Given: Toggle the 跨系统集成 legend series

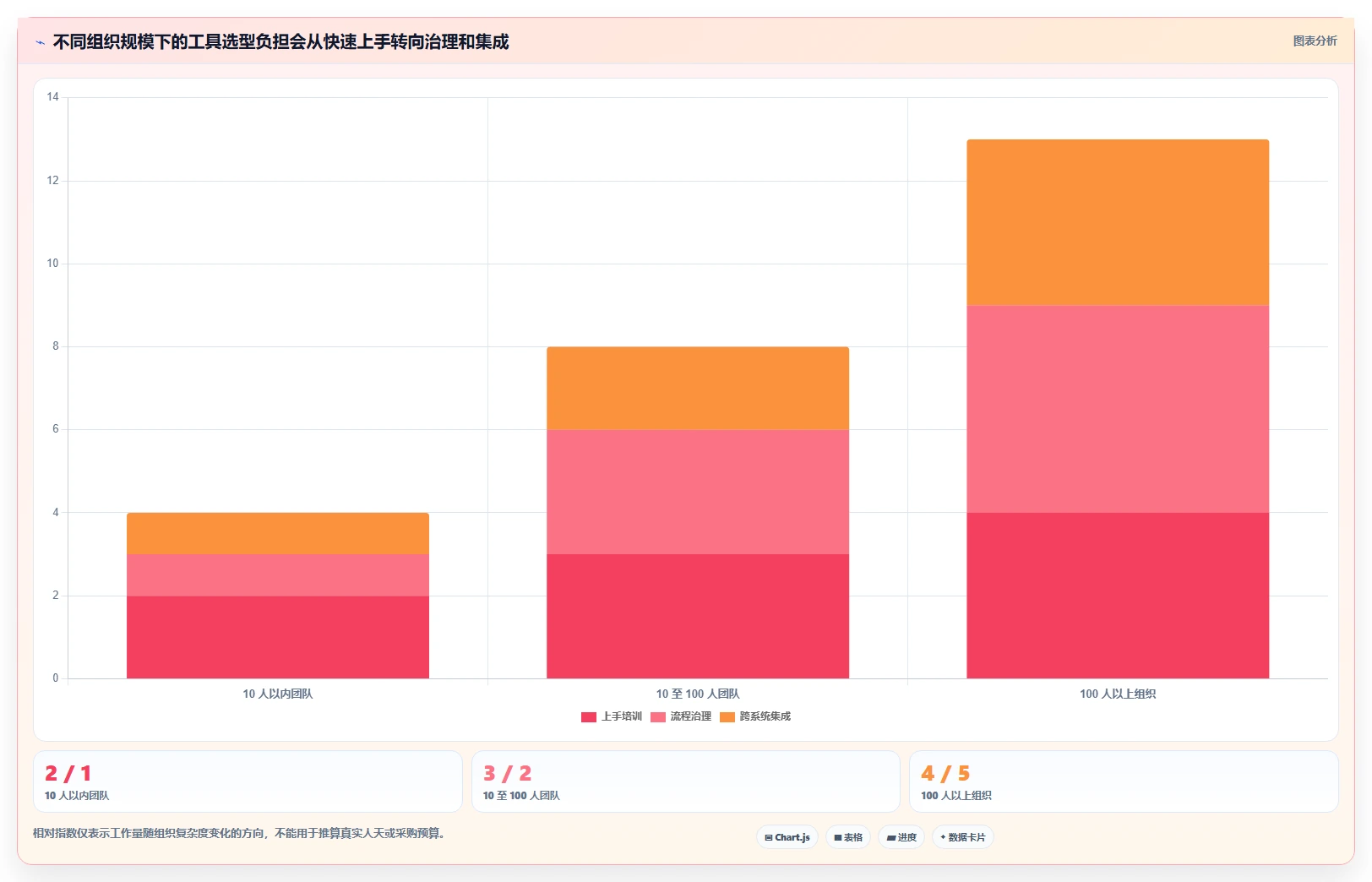Looking at the screenshot, I should 755,716.
